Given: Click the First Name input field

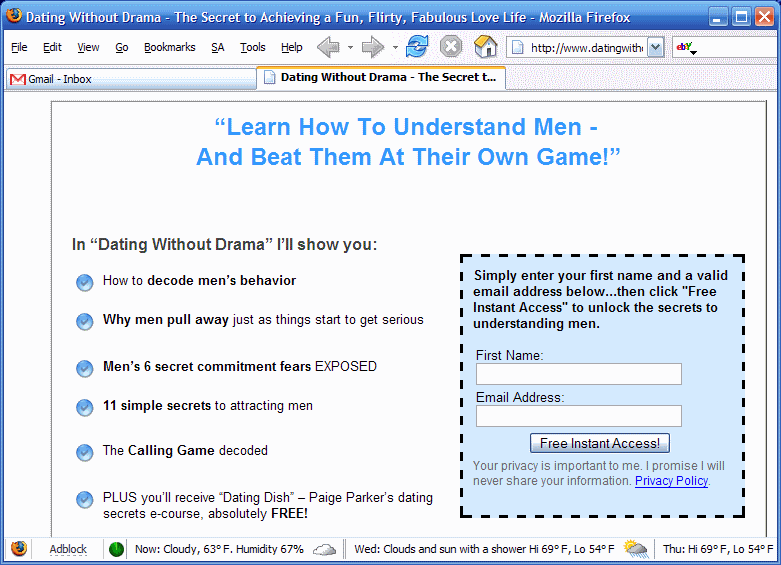Looking at the screenshot, I should click(578, 374).
